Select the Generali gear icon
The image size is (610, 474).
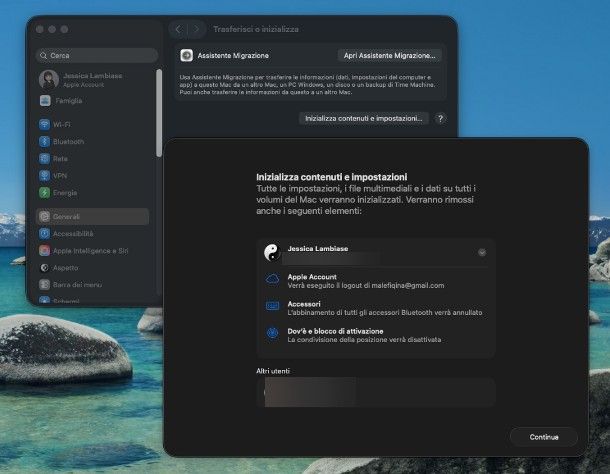pos(44,216)
